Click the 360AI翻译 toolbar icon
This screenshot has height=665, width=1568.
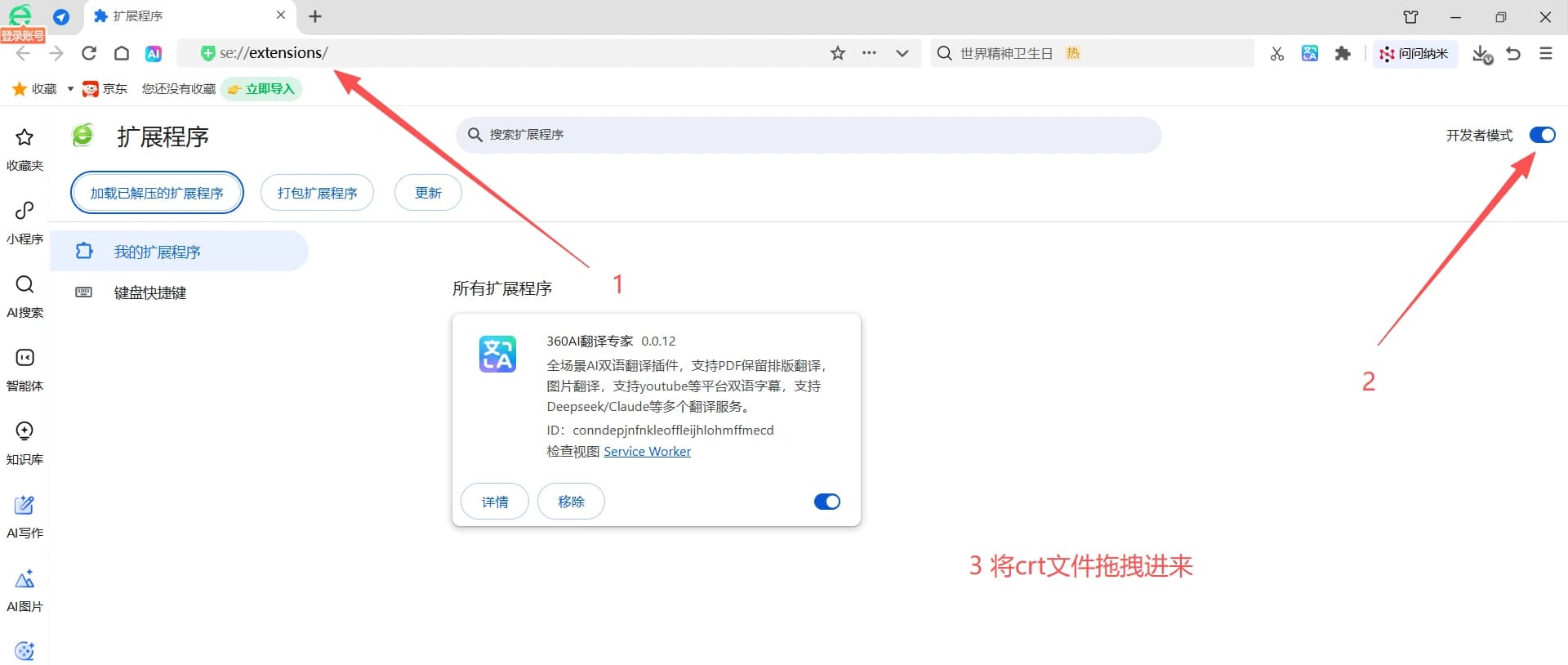(x=1310, y=54)
